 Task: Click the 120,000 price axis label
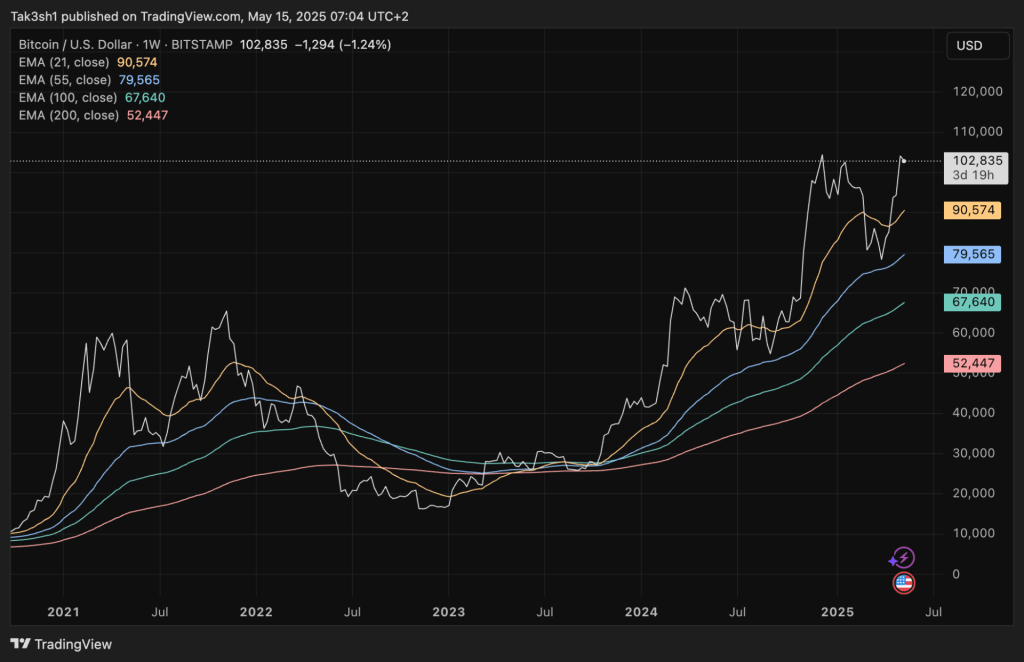tap(975, 91)
